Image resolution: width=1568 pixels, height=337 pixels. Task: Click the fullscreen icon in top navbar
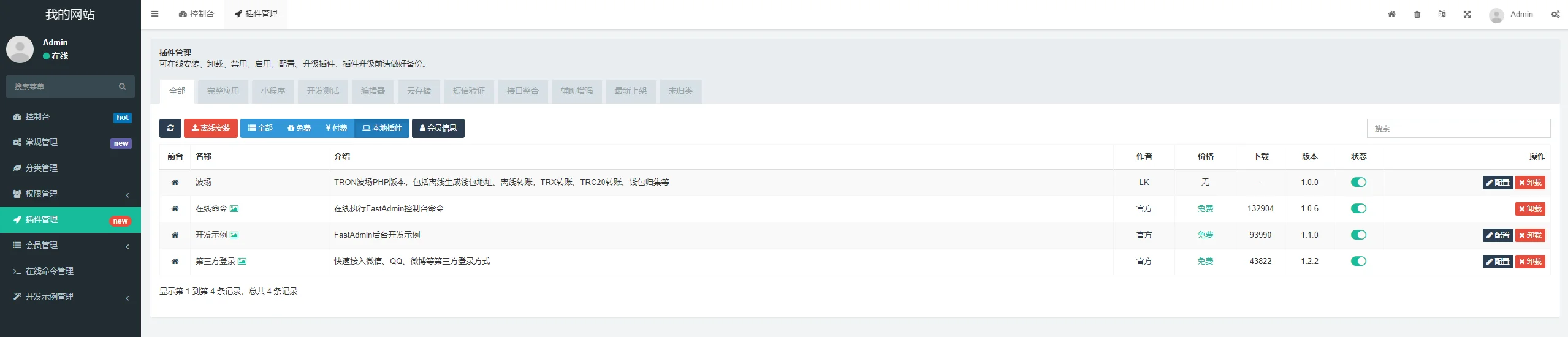pyautogui.click(x=1467, y=14)
